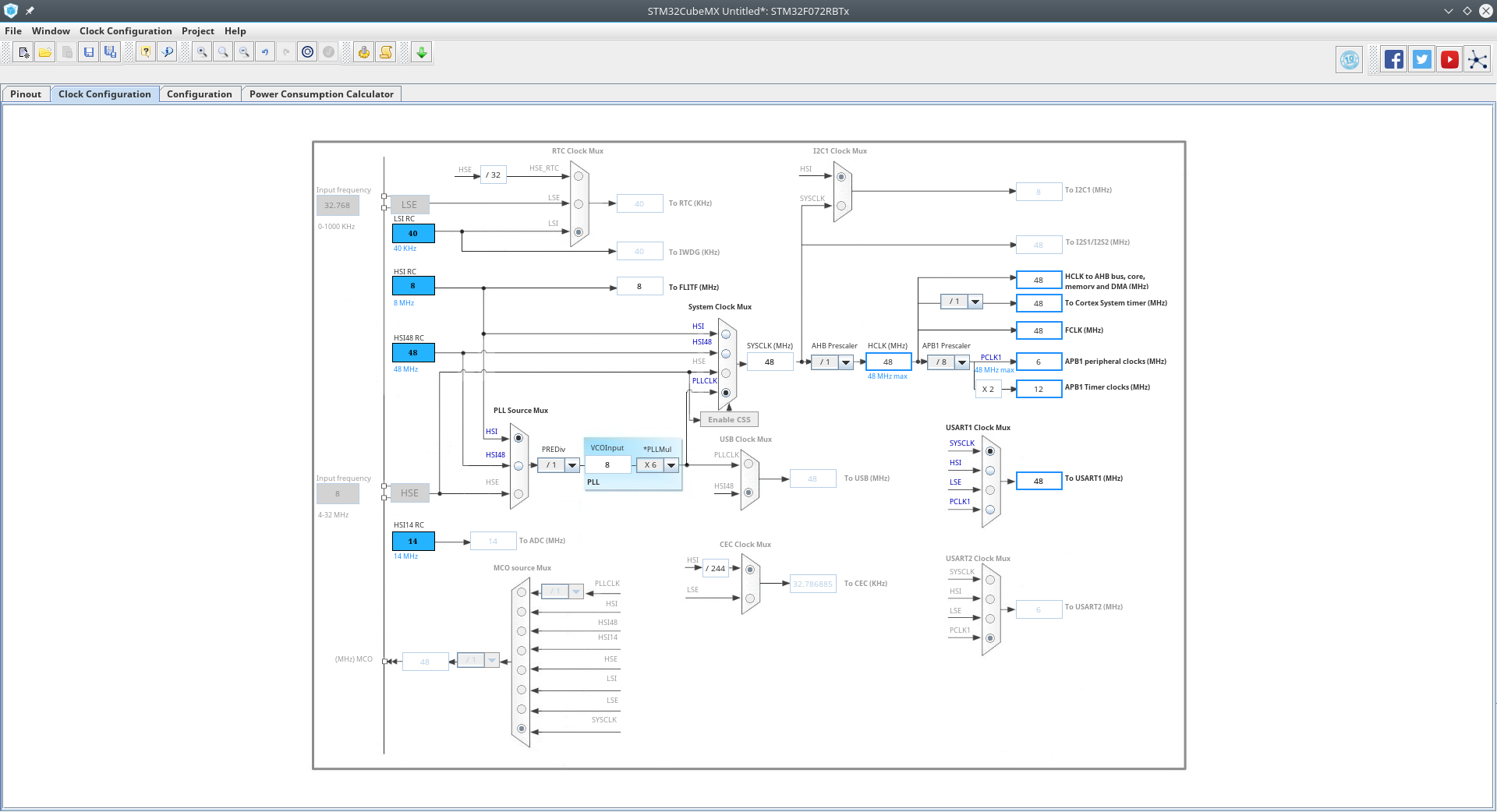The width and height of the screenshot is (1497, 812).
Task: Switch to the Pinout tab
Action: 26,94
